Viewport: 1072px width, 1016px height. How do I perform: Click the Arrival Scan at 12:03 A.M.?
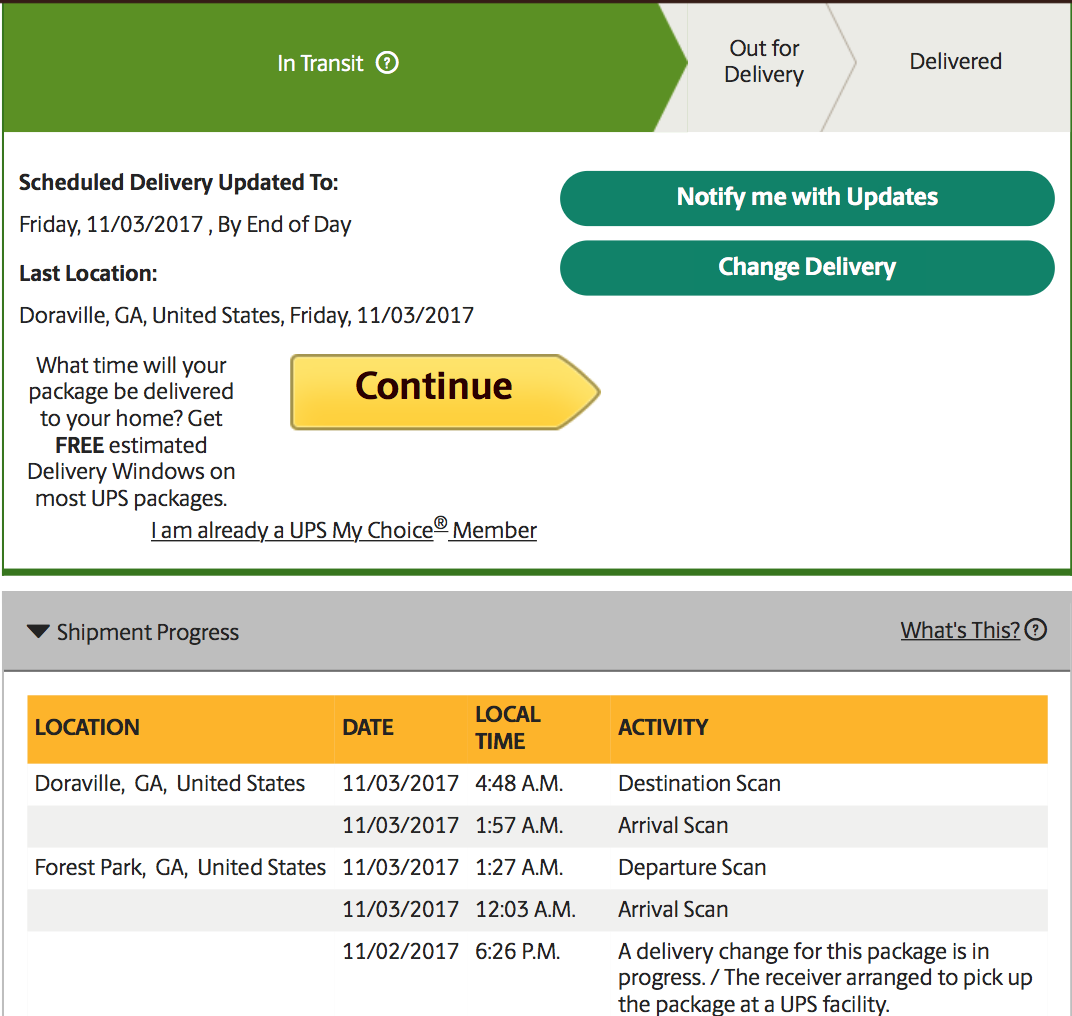point(673,910)
